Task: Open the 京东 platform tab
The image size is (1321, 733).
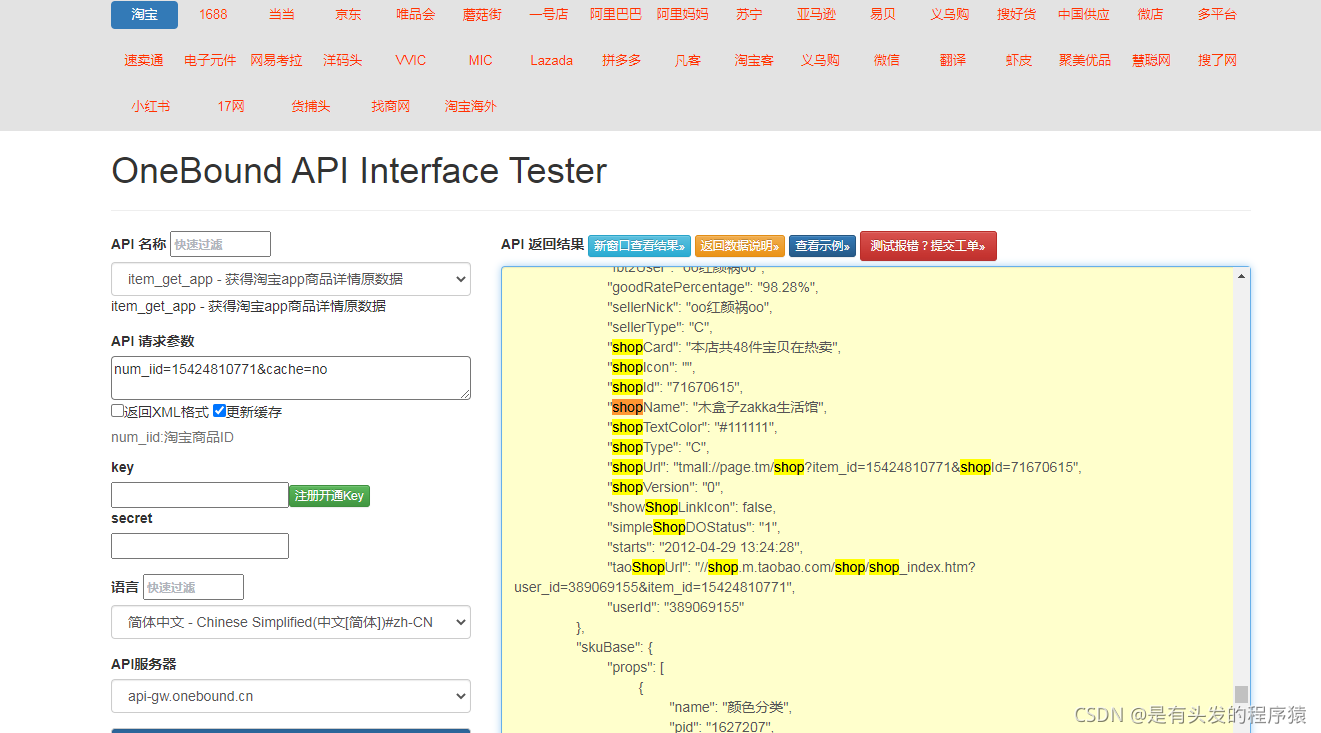Action: (349, 15)
